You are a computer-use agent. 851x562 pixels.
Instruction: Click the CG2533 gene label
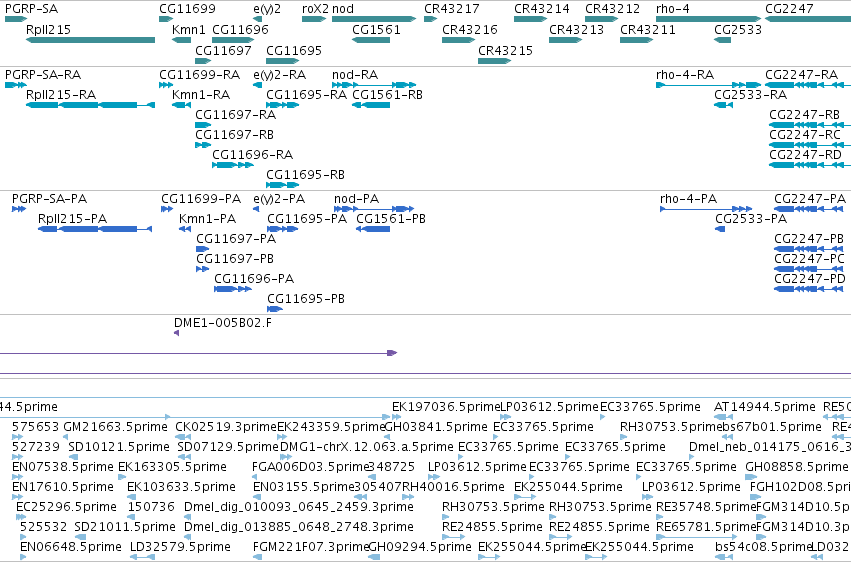pos(738,29)
